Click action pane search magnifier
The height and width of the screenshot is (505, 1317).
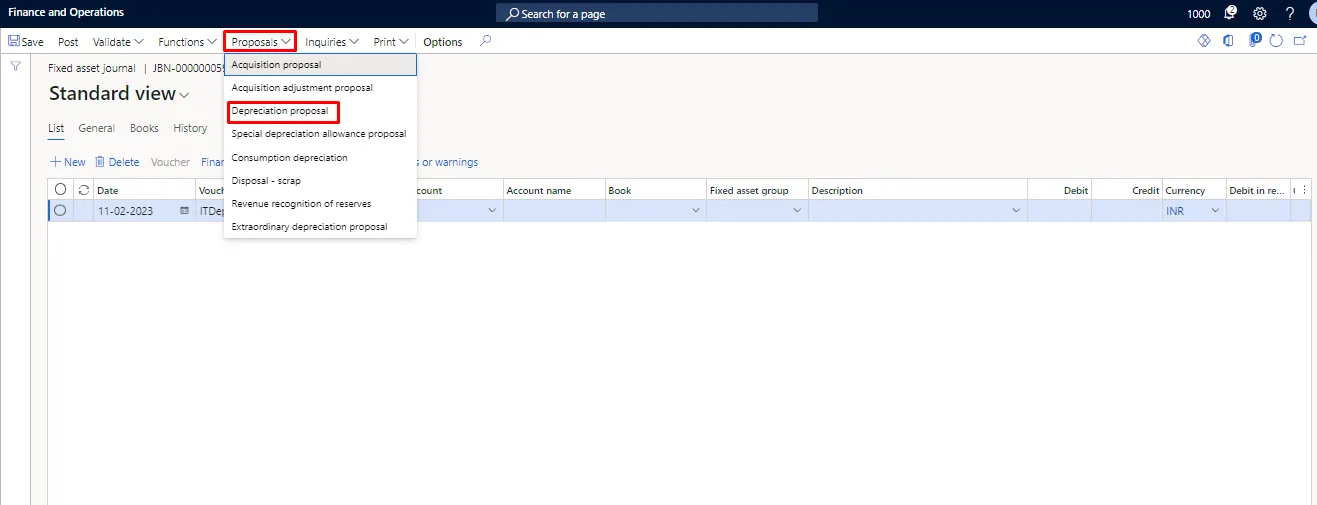486,41
